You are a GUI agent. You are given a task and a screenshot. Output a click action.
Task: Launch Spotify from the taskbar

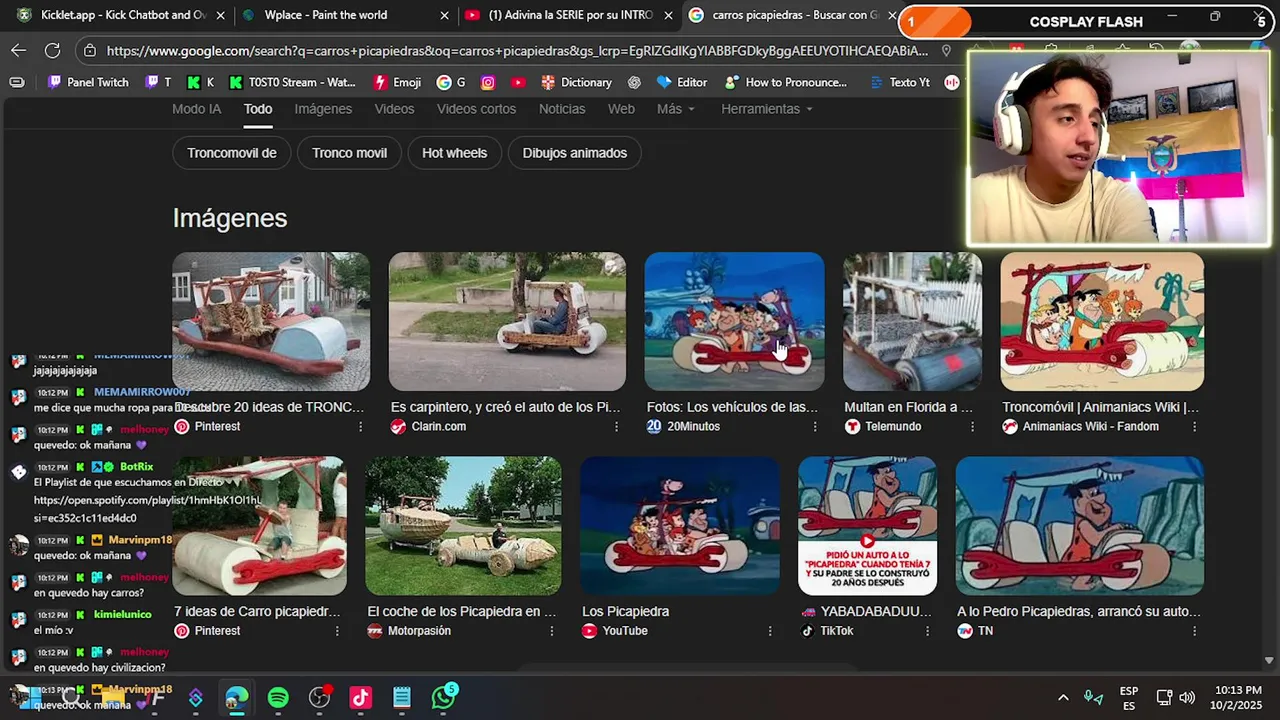(x=278, y=697)
